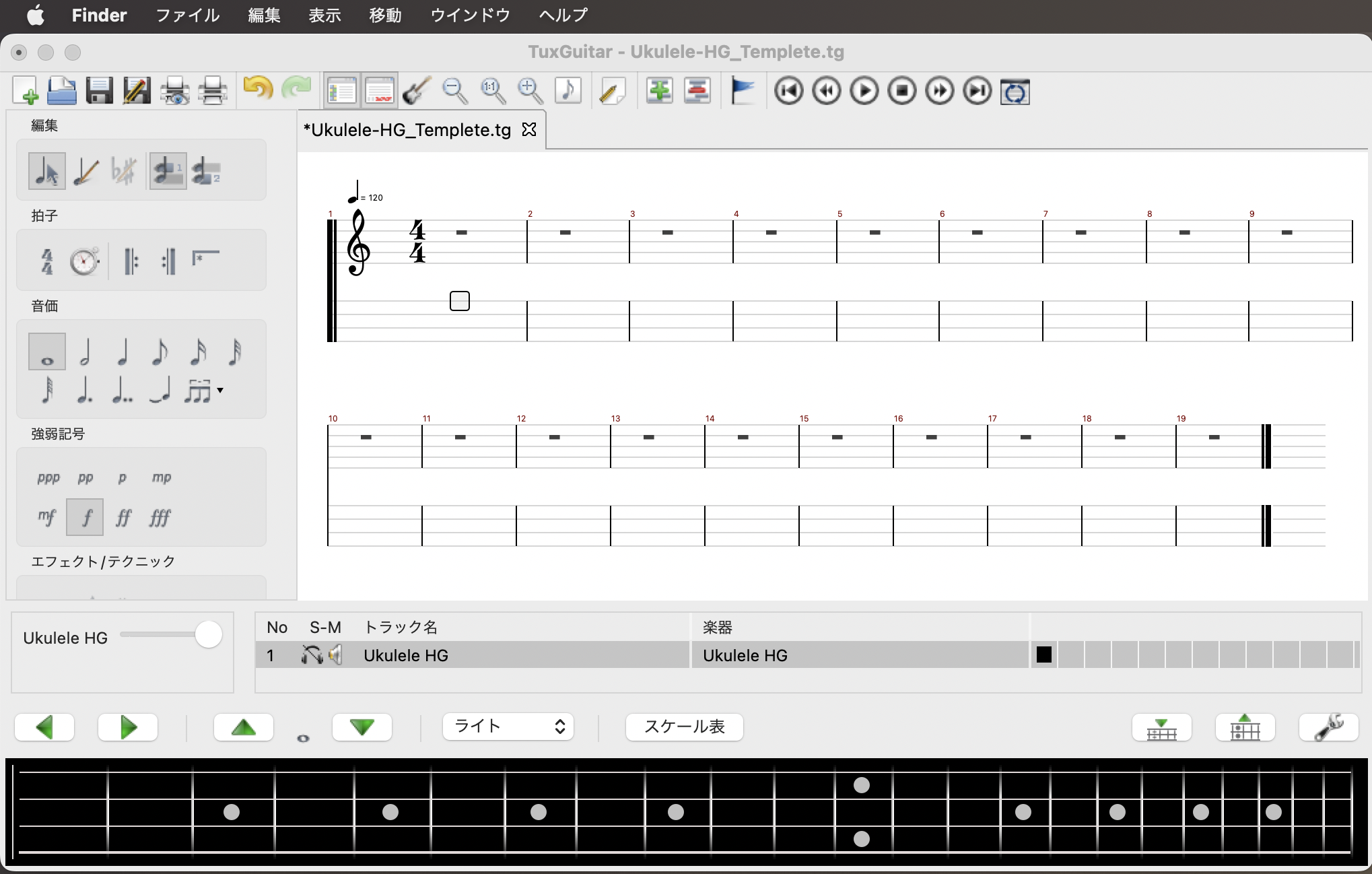The height and width of the screenshot is (874, 1372).
Task: Click the Play button in the transport toolbar
Action: 864,91
